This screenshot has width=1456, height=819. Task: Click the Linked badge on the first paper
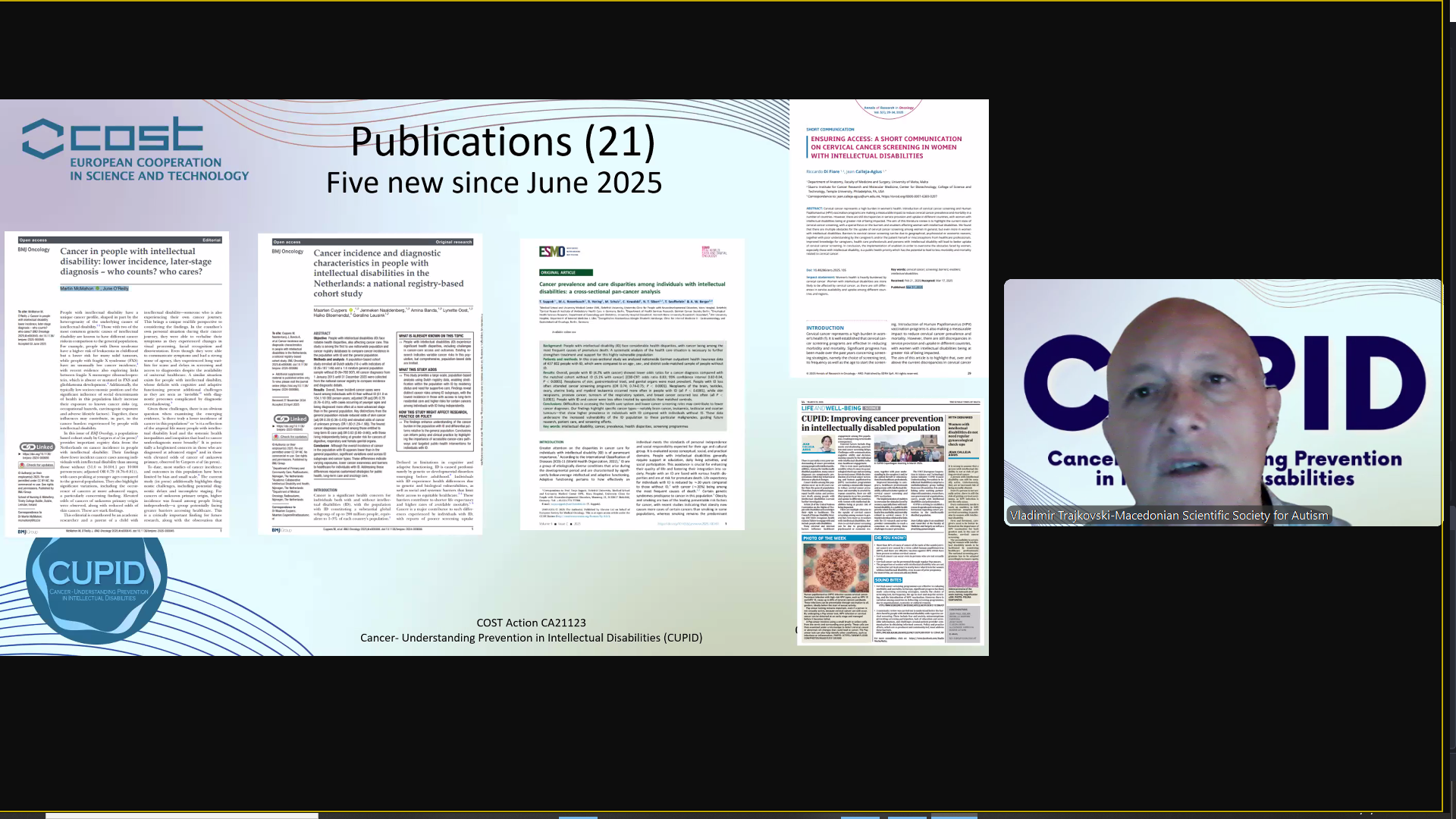click(37, 447)
